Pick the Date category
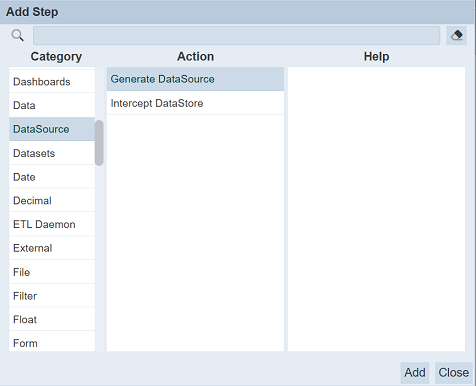476x386 pixels. [52, 177]
